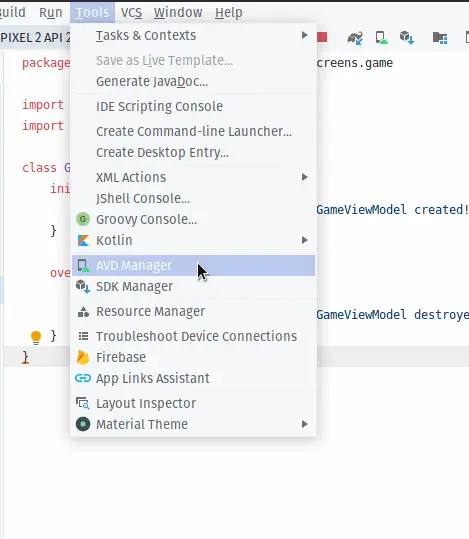Select Tasks & Contexts menu entry
The height and width of the screenshot is (539, 469).
point(193,35)
